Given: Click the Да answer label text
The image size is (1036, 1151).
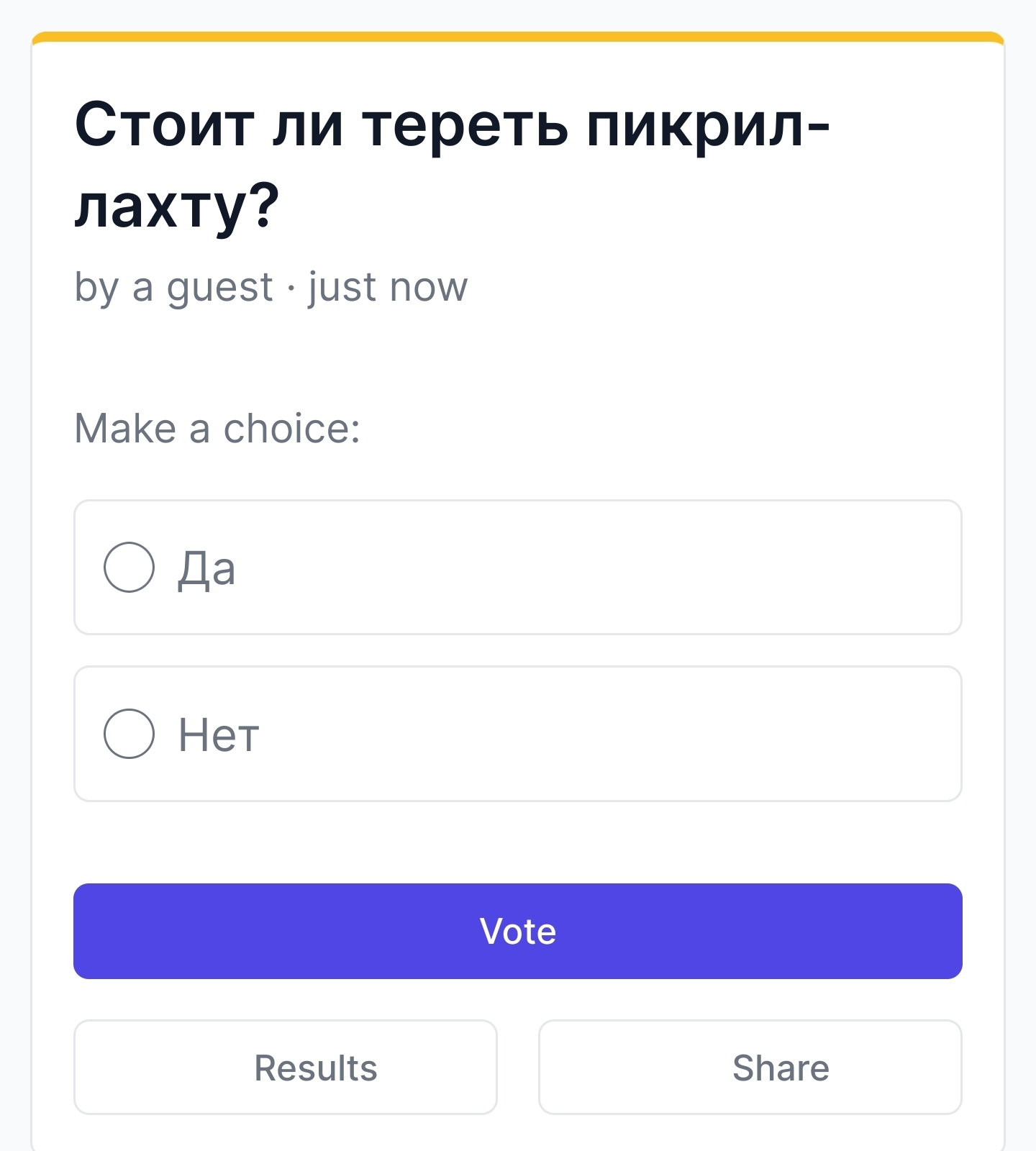Looking at the screenshot, I should point(206,568).
